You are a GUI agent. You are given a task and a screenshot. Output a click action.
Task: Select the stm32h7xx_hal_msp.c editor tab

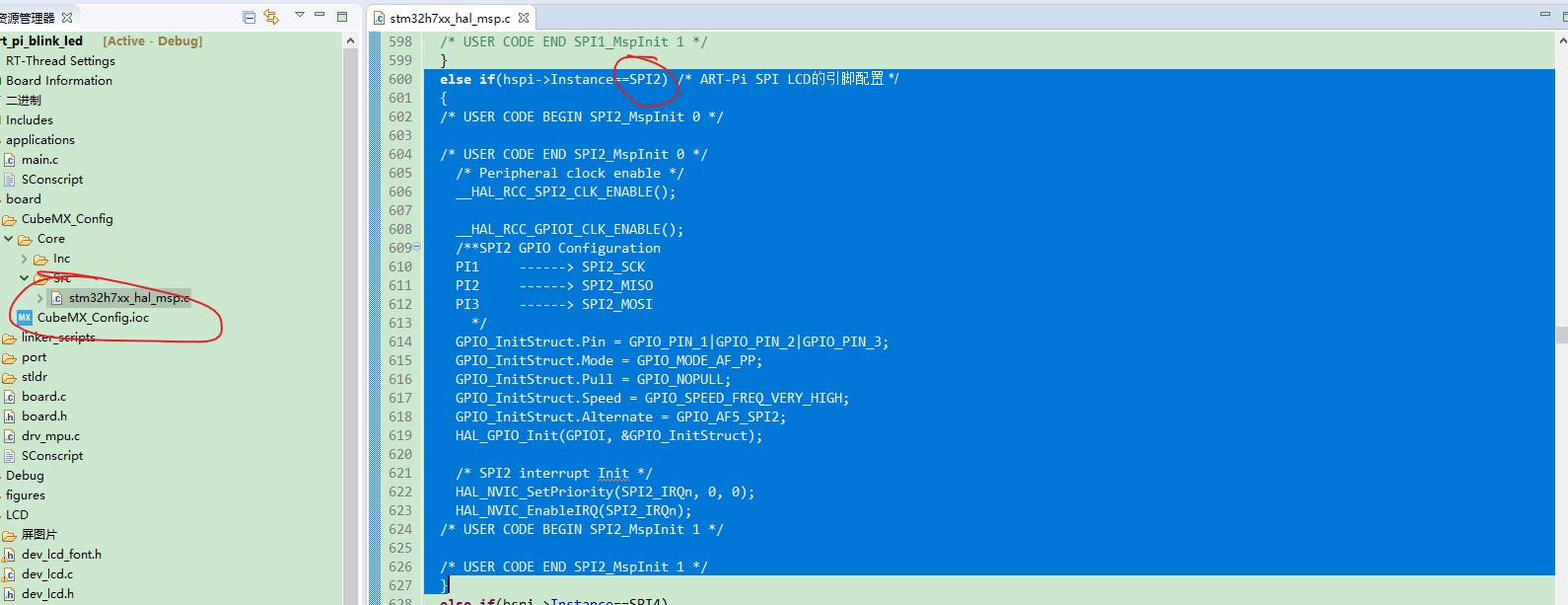(450, 18)
